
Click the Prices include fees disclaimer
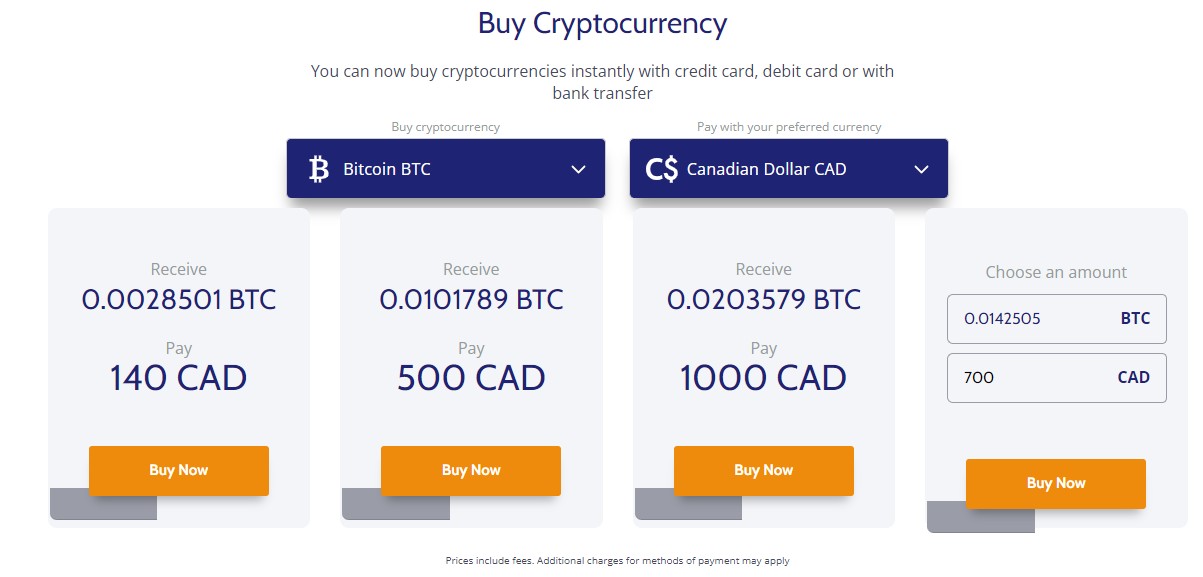pyautogui.click(x=617, y=561)
